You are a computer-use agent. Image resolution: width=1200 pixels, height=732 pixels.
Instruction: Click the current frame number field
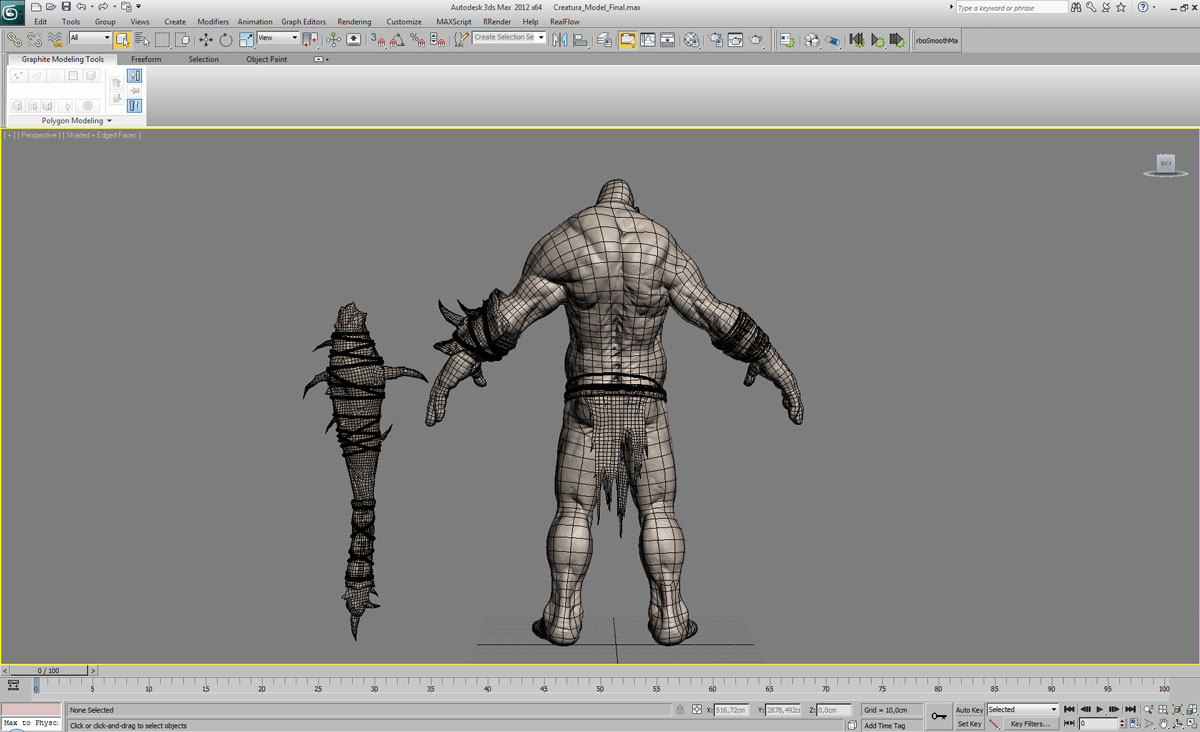[1097, 724]
